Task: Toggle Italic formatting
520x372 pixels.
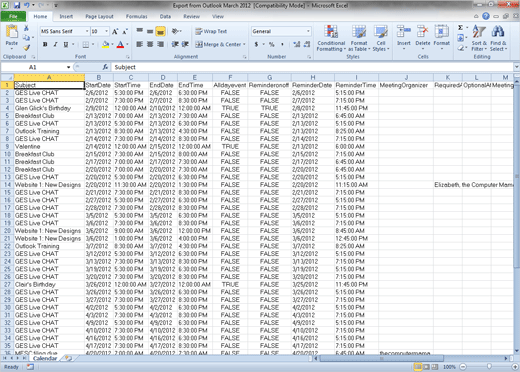Action: click(55, 44)
